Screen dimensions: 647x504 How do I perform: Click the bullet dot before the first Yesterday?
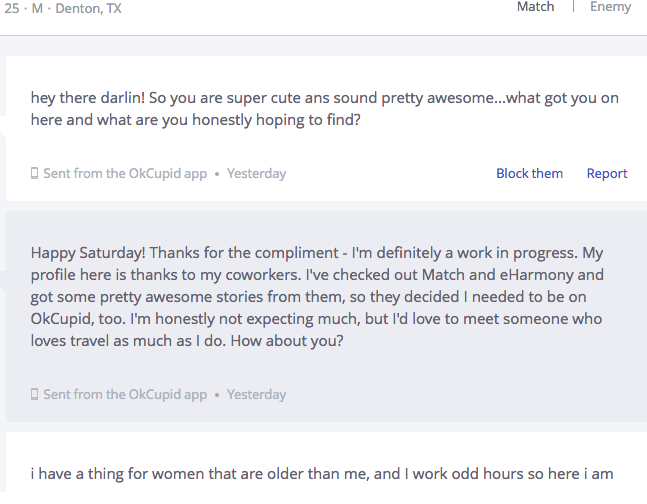coord(217,174)
